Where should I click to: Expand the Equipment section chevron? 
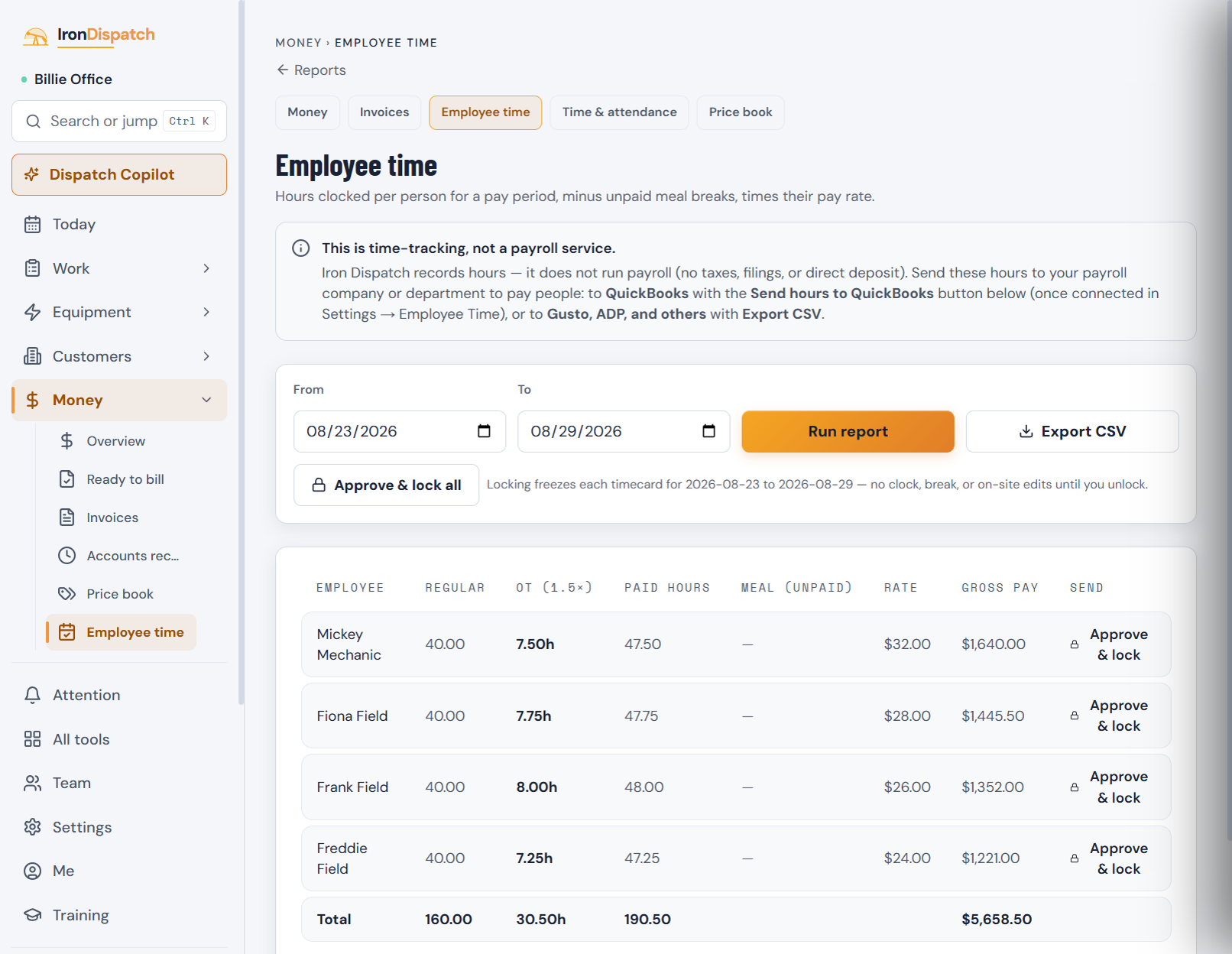point(206,312)
